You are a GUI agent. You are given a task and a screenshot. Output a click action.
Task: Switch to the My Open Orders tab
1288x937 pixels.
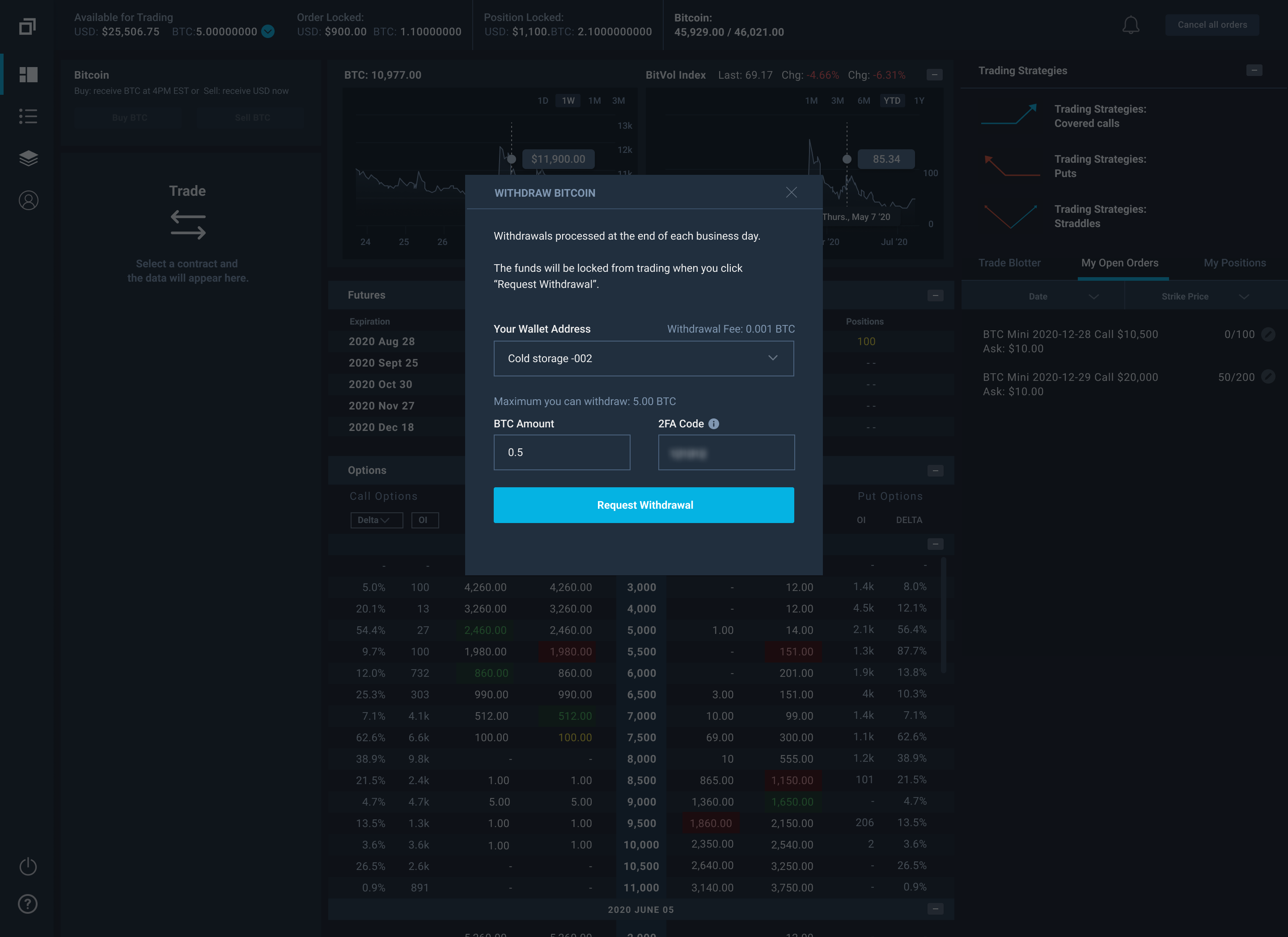pyautogui.click(x=1119, y=263)
